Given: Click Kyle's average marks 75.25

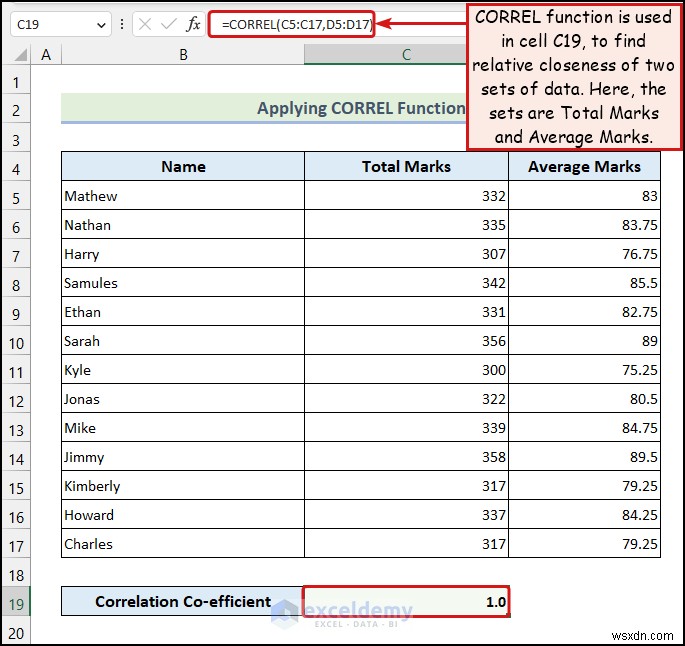Looking at the screenshot, I should [585, 370].
